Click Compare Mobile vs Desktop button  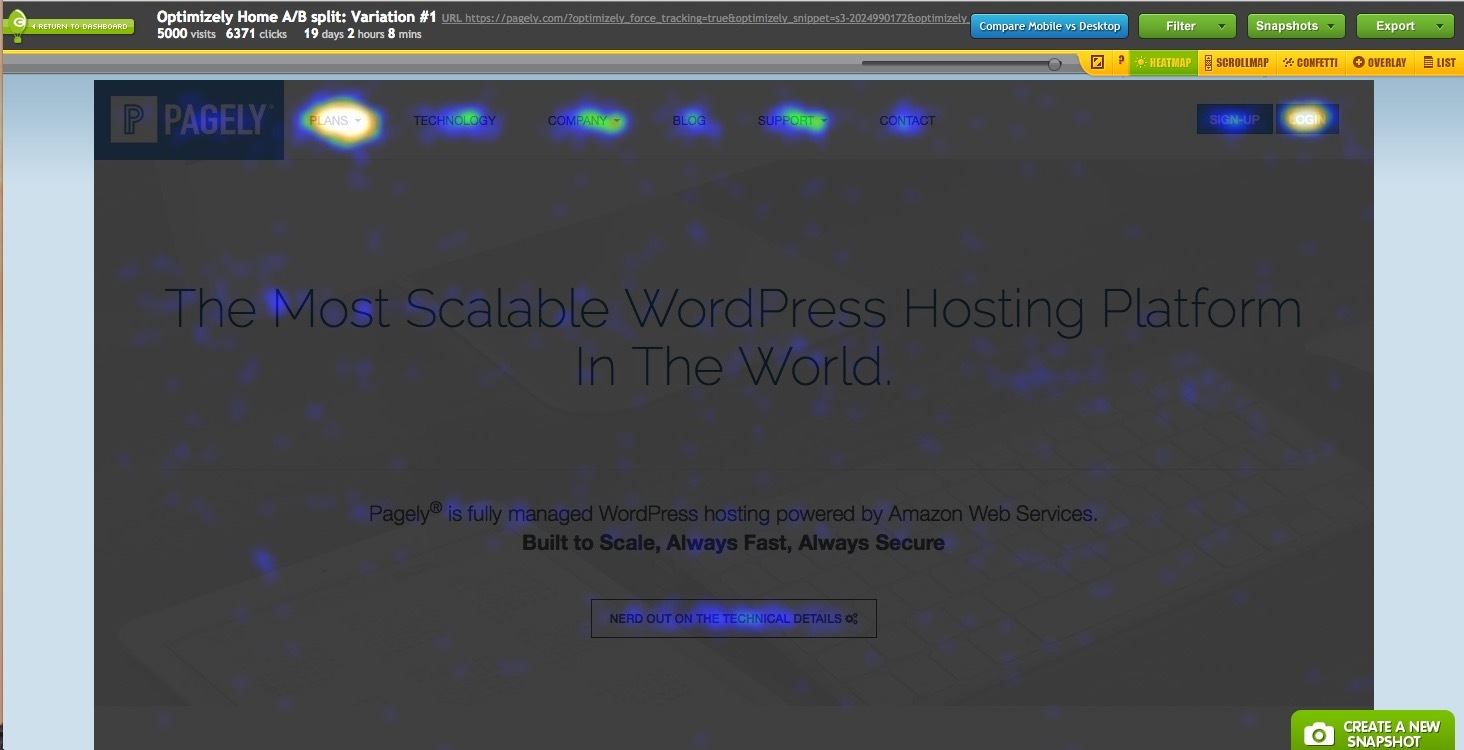(x=1049, y=26)
